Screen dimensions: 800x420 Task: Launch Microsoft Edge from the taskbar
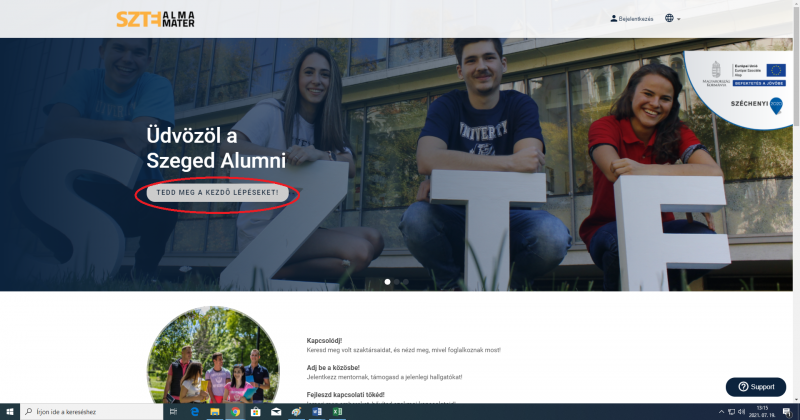194,412
